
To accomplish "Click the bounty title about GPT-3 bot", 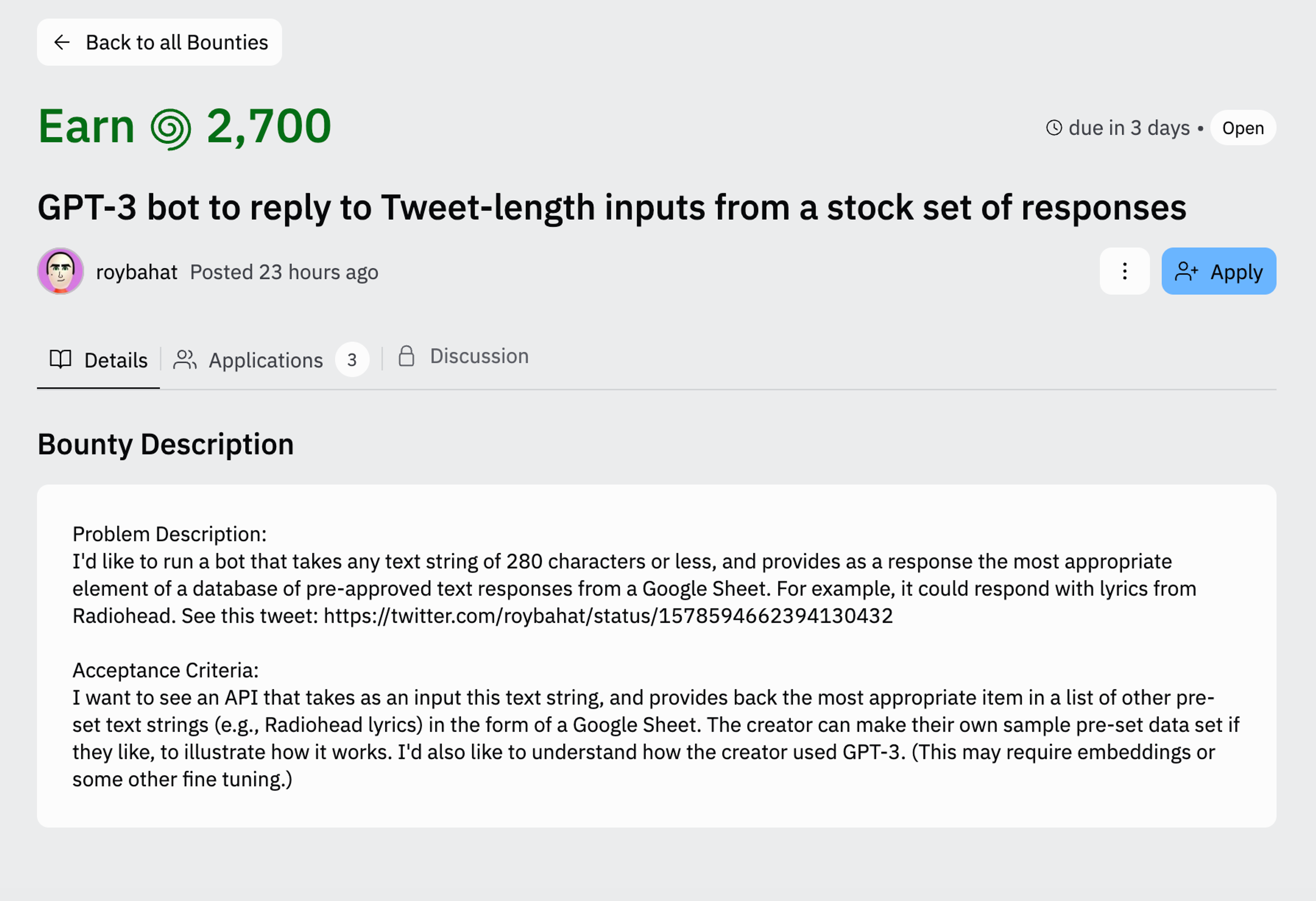I will pos(612,207).
